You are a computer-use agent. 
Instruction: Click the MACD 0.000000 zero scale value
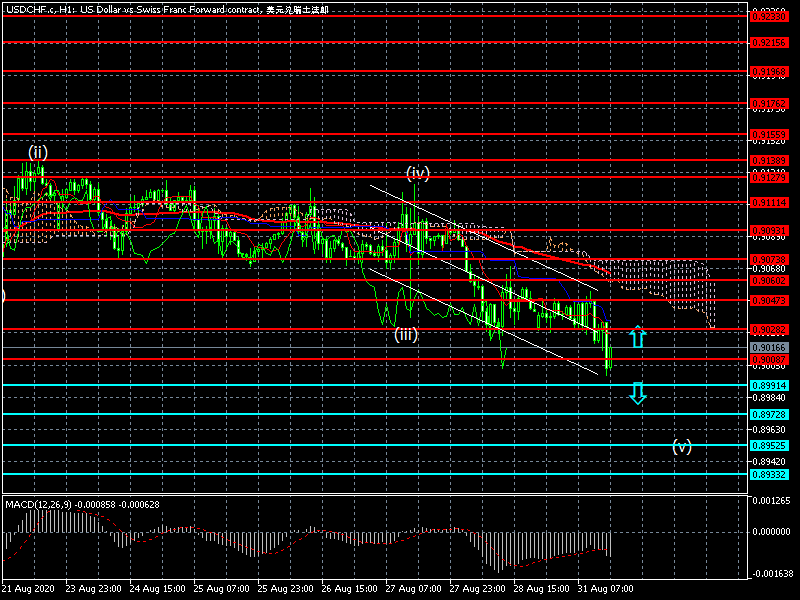[773, 532]
